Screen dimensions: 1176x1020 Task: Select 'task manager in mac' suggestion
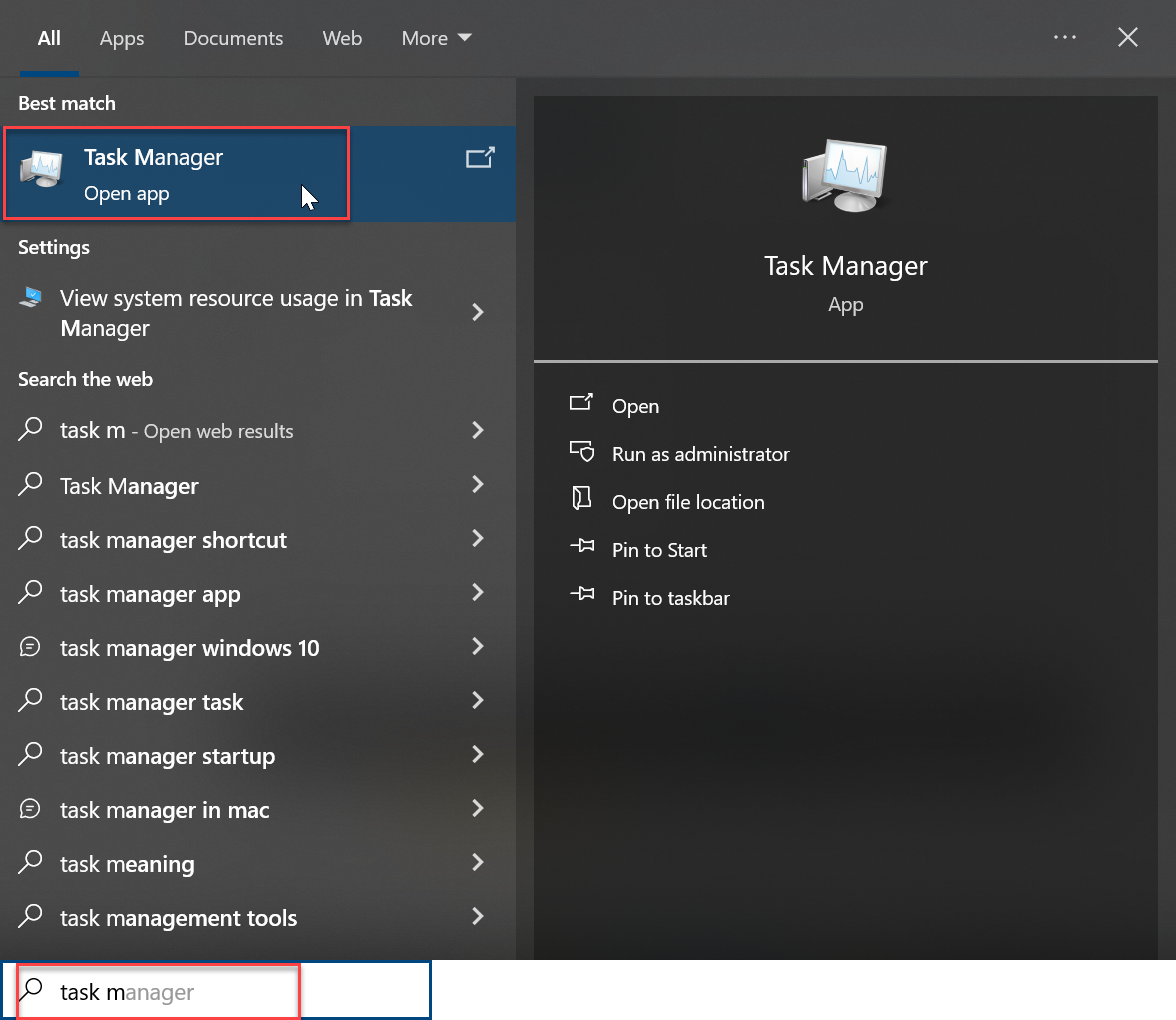pyautogui.click(x=258, y=809)
